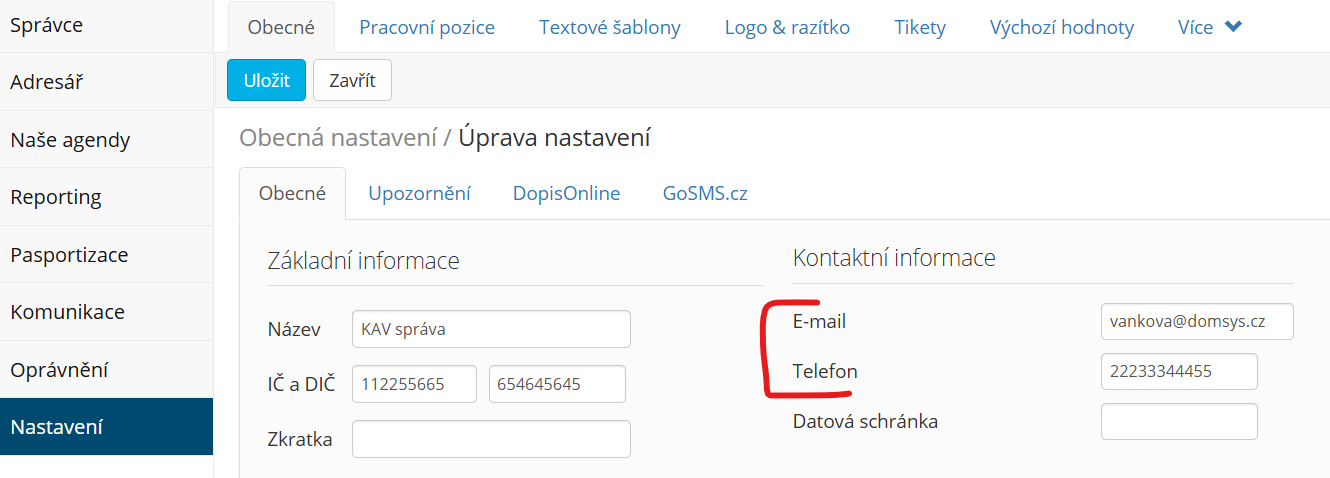The height and width of the screenshot is (478, 1330).
Task: Focus the E-mail input field
Action: point(1197,322)
